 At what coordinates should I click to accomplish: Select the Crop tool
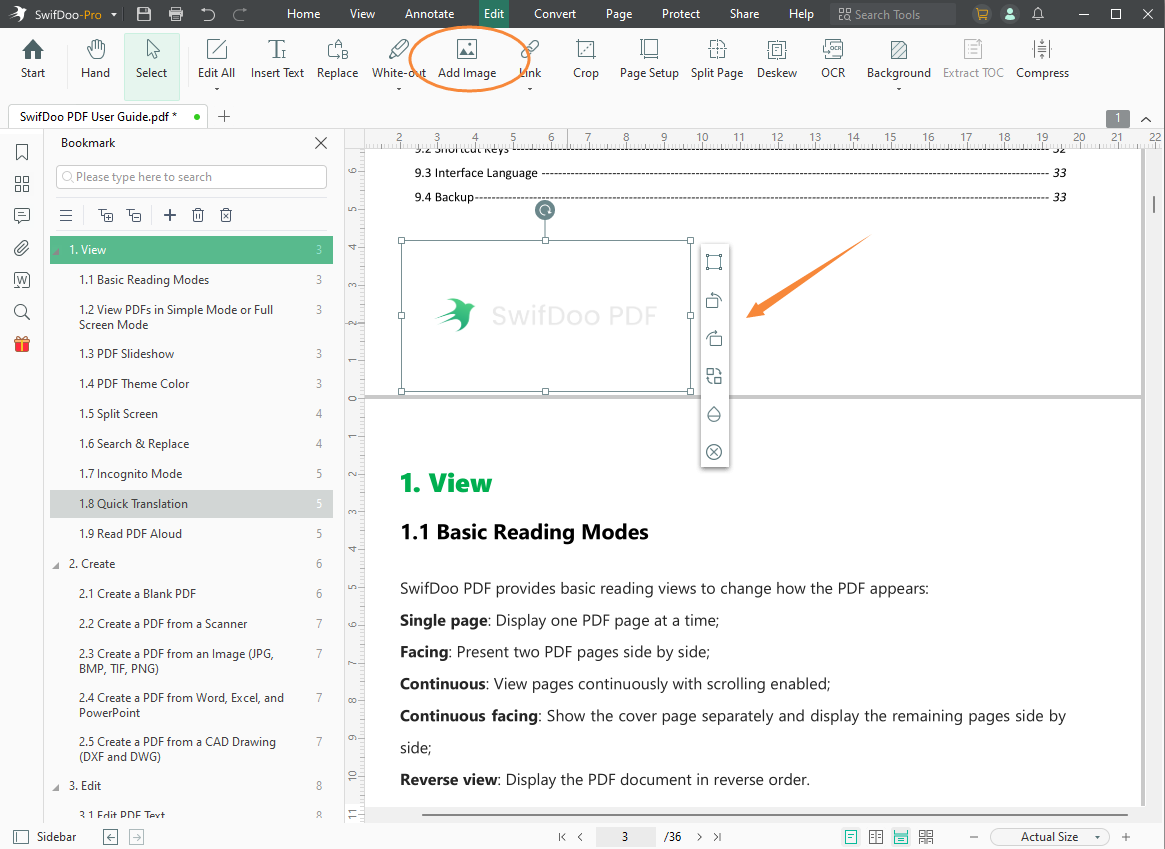585,59
